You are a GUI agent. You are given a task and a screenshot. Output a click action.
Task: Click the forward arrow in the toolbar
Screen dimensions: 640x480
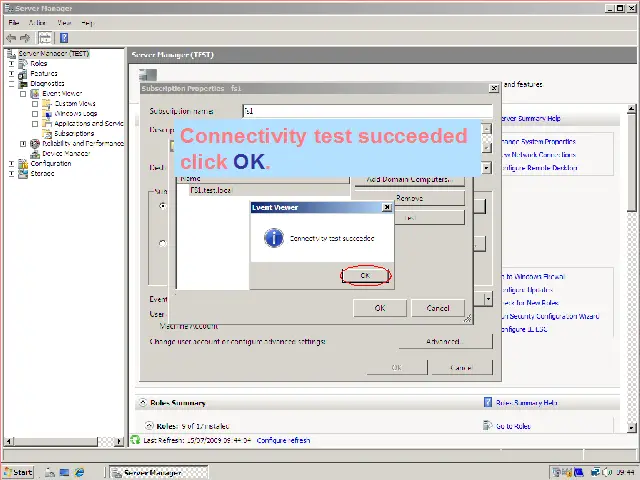click(x=24, y=38)
